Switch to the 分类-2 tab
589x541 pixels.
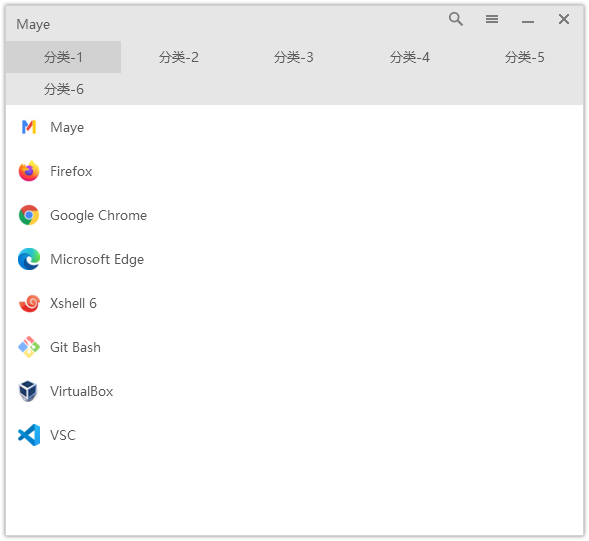point(179,57)
